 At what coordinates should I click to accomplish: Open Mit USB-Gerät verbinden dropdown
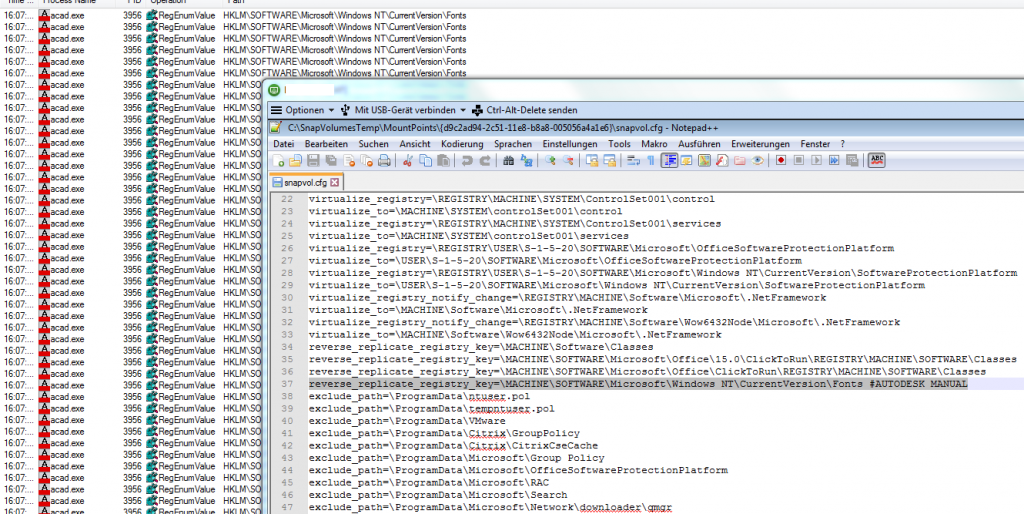click(x=404, y=110)
